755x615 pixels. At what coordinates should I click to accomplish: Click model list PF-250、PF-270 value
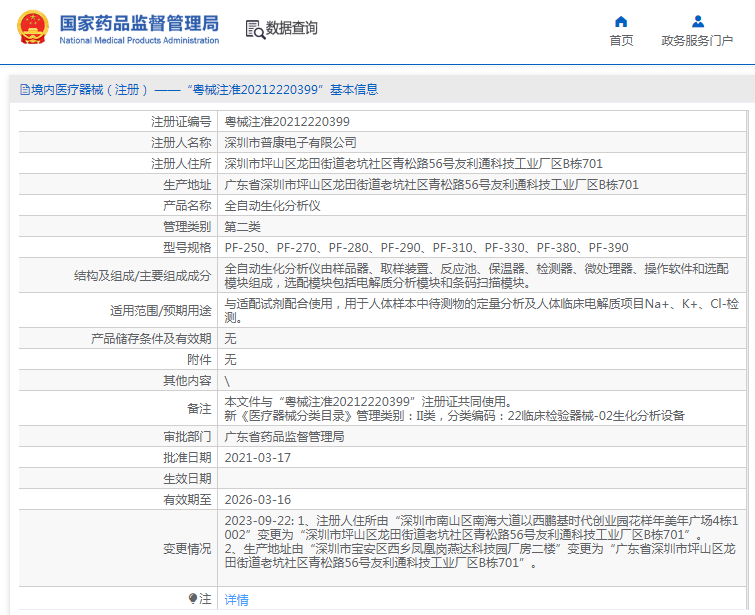[426, 248]
